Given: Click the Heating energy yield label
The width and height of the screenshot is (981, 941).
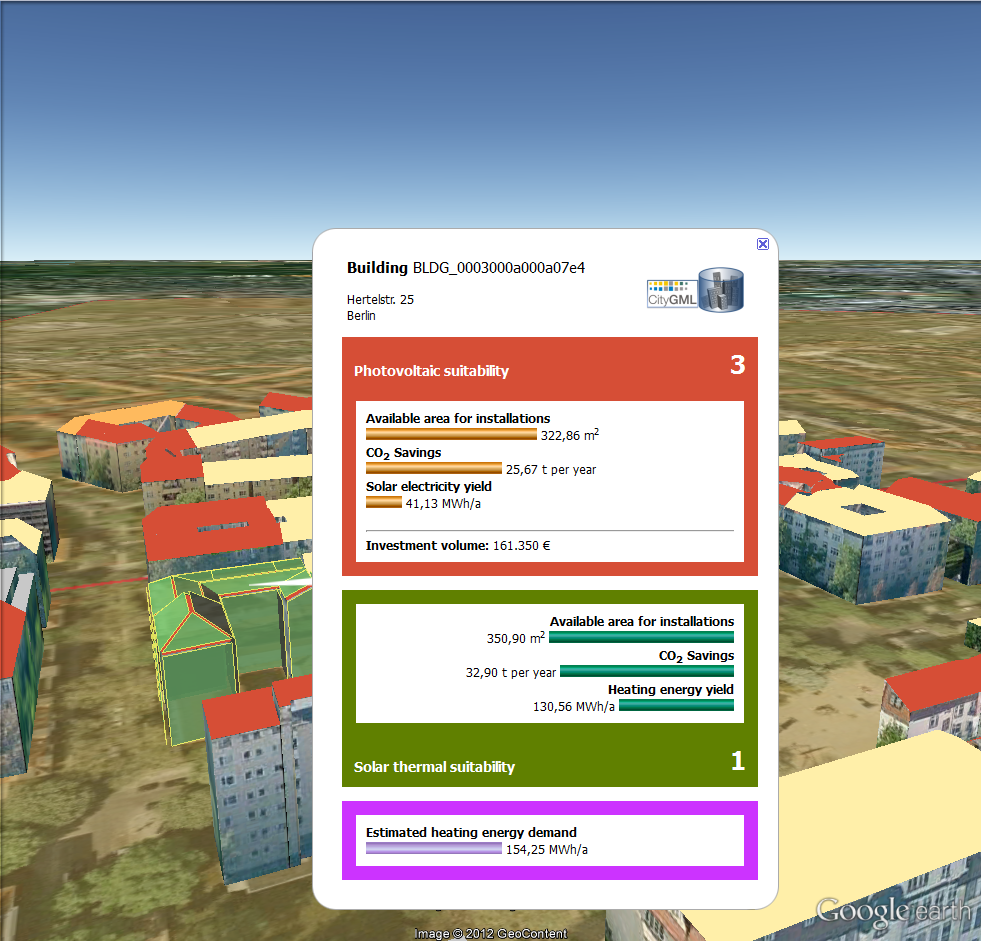Looking at the screenshot, I should (x=671, y=689).
